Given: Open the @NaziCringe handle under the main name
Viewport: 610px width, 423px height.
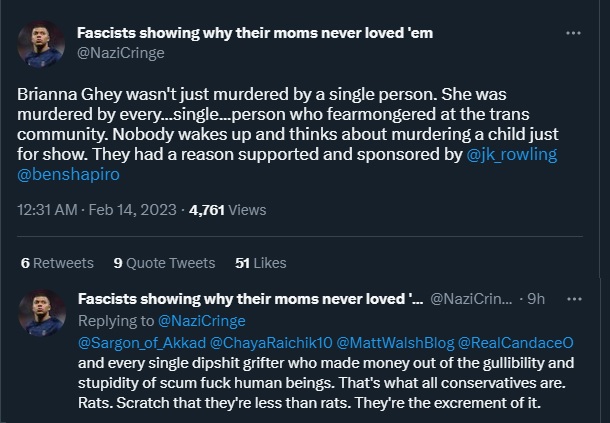Looking at the screenshot, I should point(121,52).
